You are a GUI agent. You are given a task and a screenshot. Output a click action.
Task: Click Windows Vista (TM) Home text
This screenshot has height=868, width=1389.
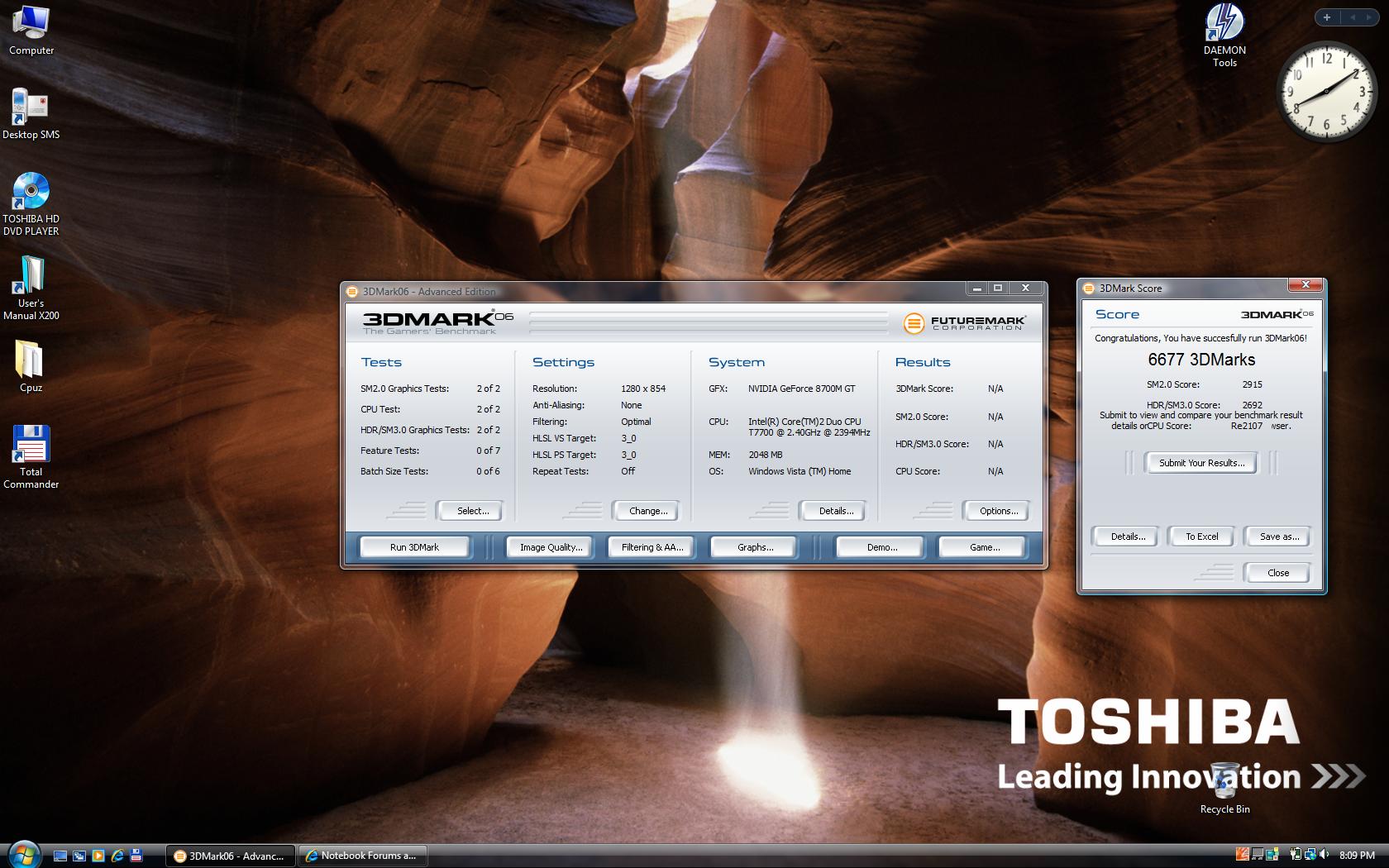[x=800, y=471]
